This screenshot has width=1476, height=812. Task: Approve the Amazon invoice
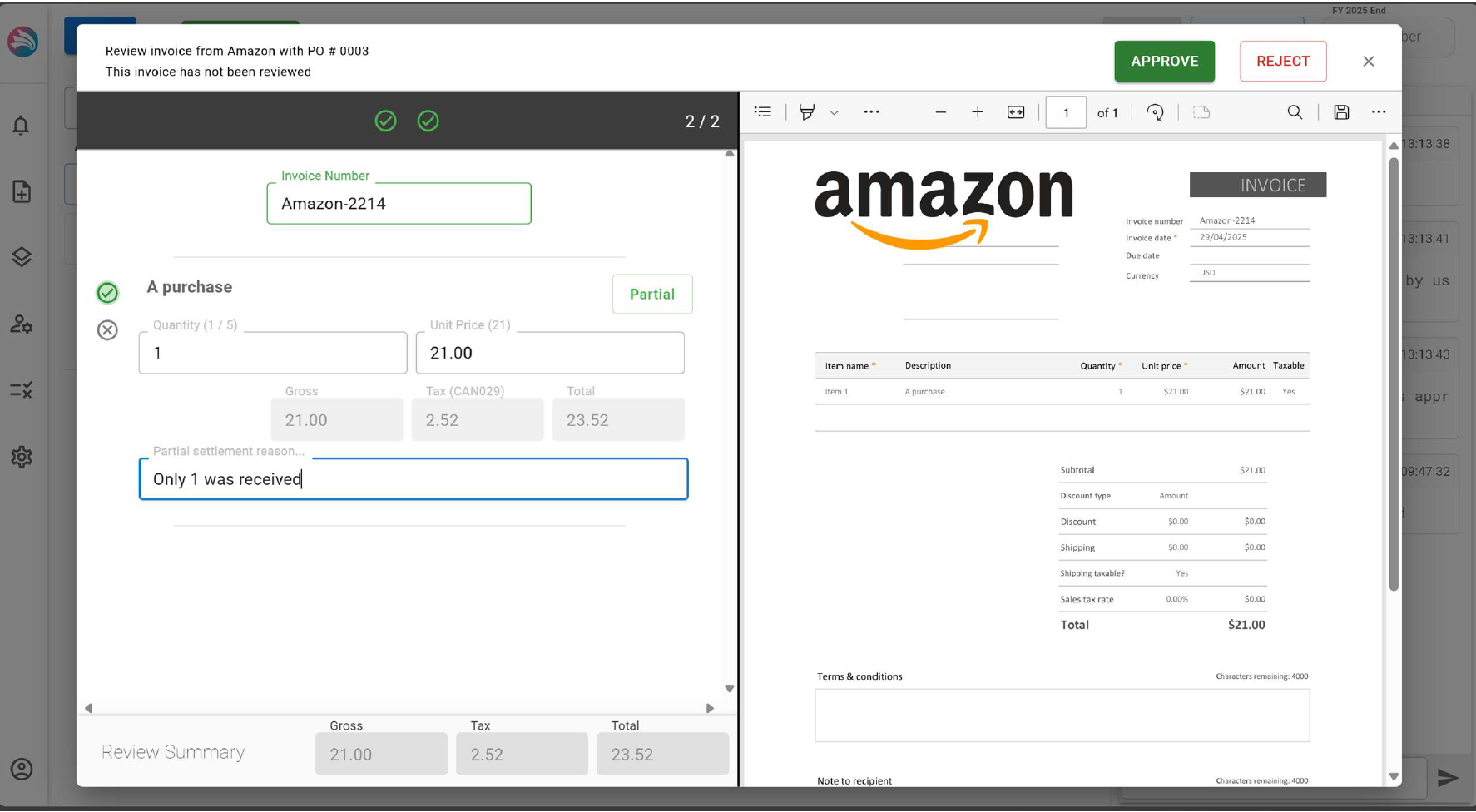(1164, 61)
